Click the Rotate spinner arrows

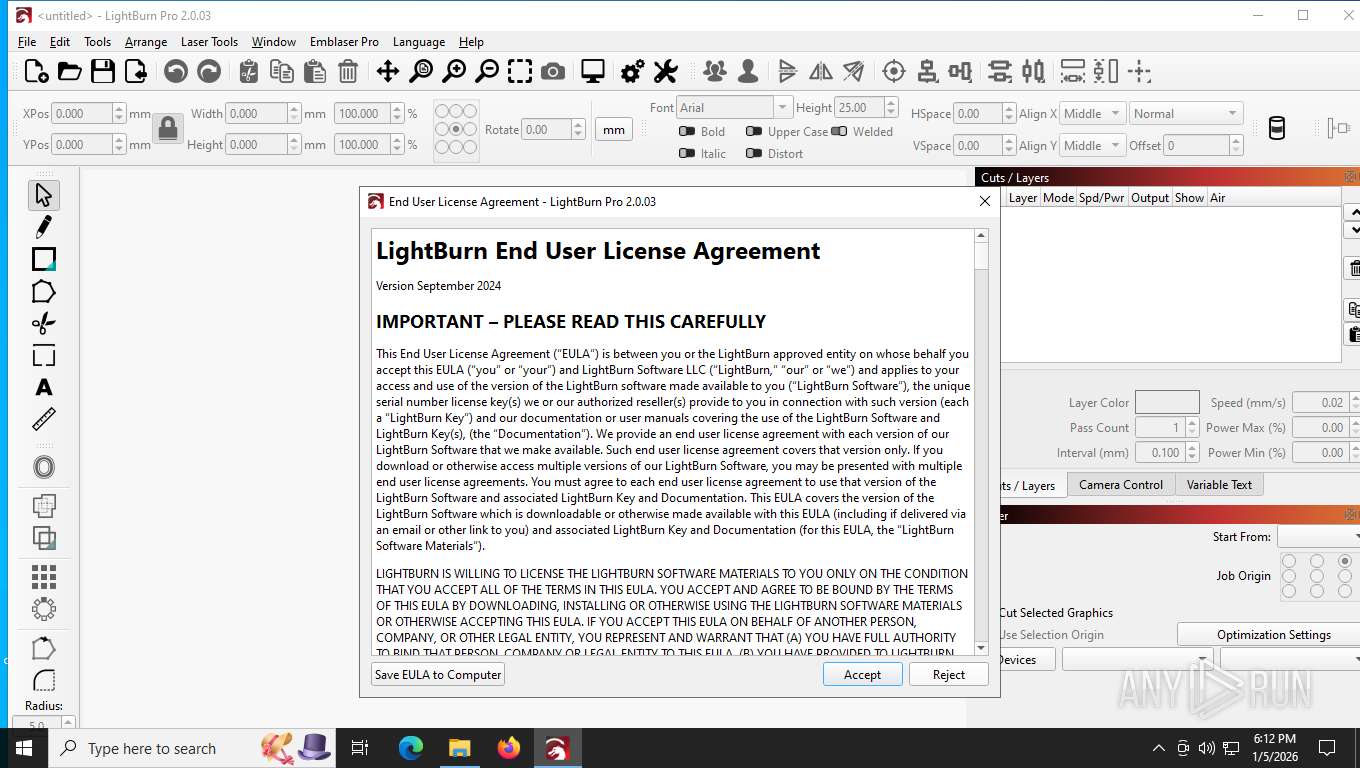578,129
